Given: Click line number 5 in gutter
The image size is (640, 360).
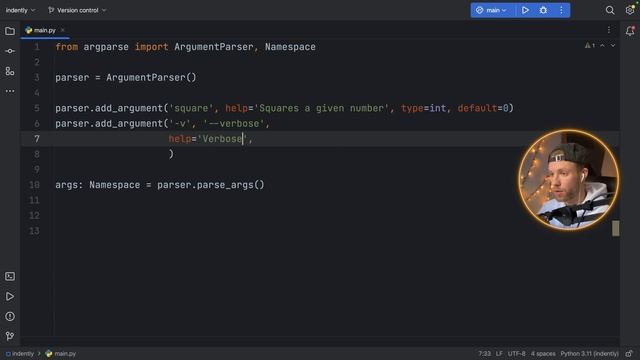Looking at the screenshot, I should click(37, 108).
